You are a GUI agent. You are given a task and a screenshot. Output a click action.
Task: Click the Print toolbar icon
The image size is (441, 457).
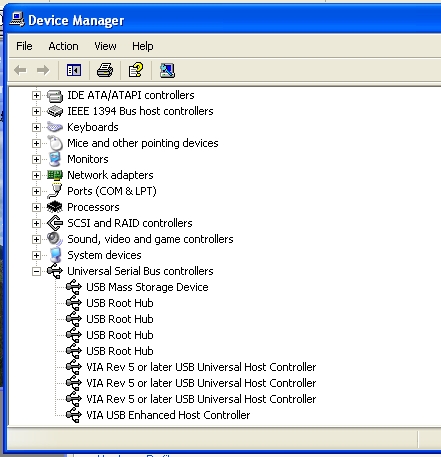pyautogui.click(x=105, y=70)
